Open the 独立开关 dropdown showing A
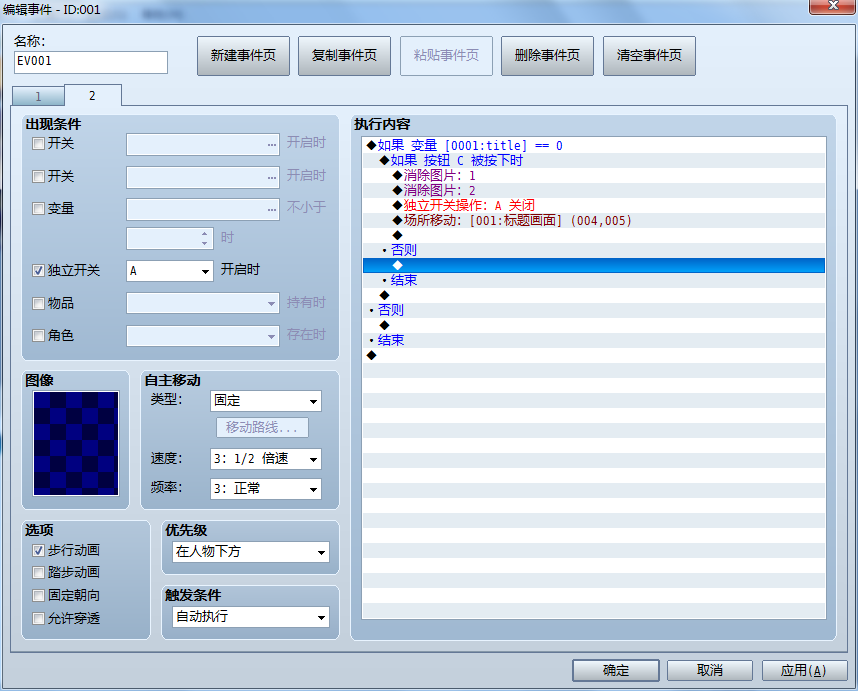 pyautogui.click(x=170, y=271)
